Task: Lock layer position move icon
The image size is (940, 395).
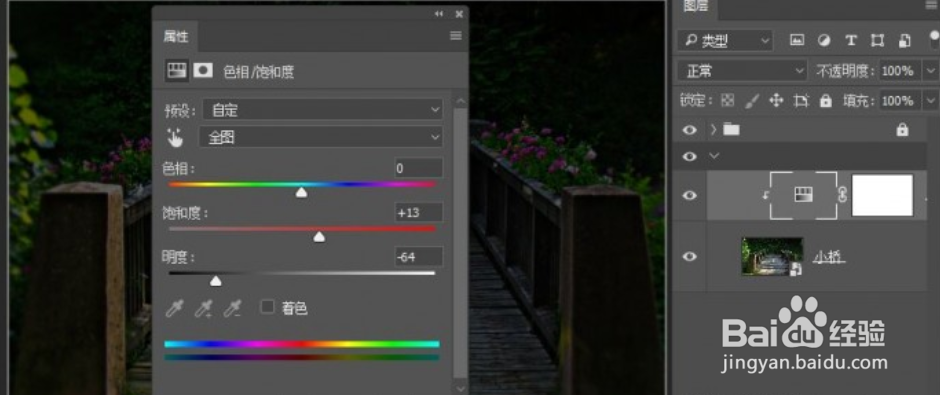Action: pyautogui.click(x=776, y=101)
